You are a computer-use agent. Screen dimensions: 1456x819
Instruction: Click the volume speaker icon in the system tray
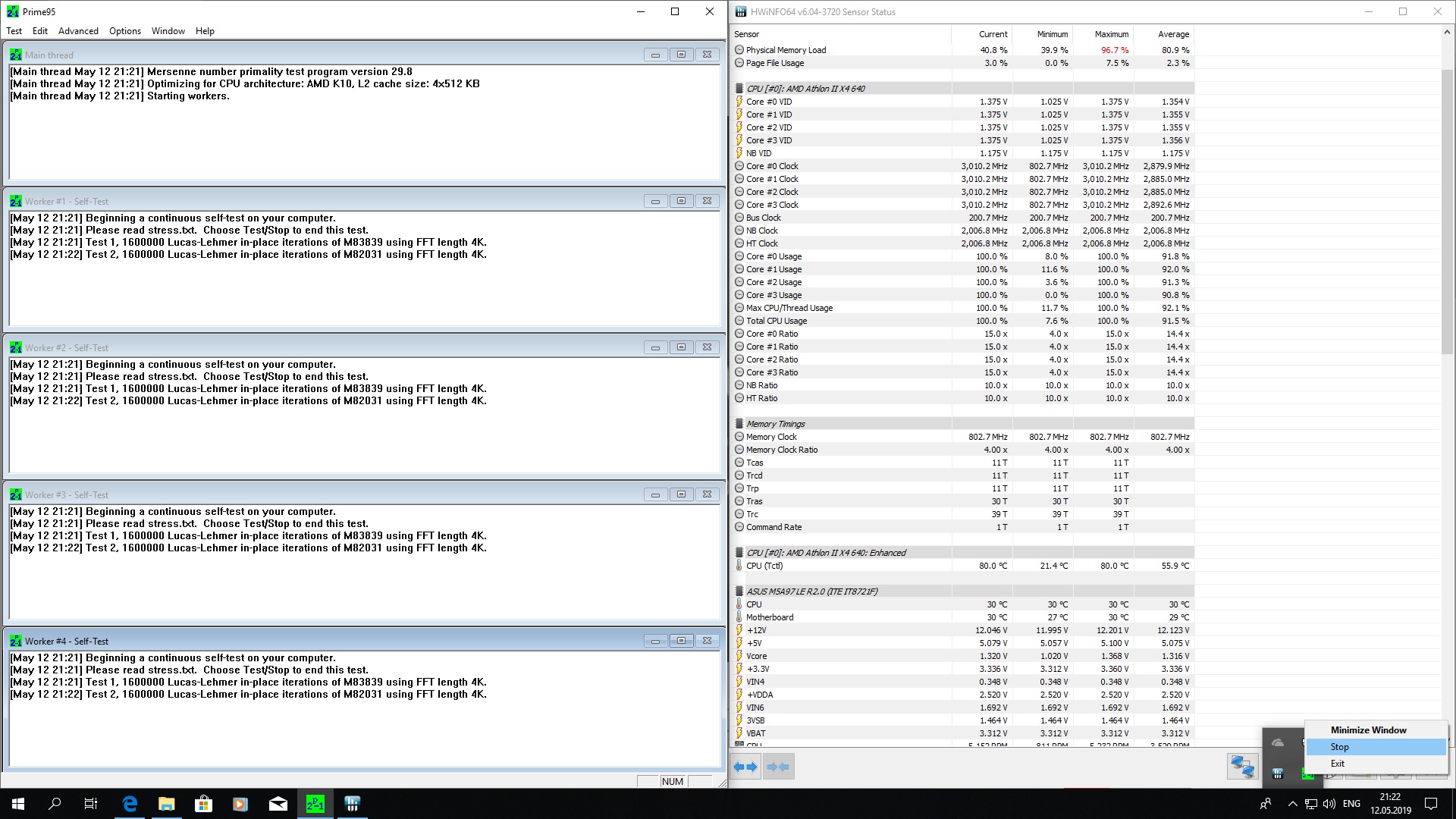(1329, 804)
